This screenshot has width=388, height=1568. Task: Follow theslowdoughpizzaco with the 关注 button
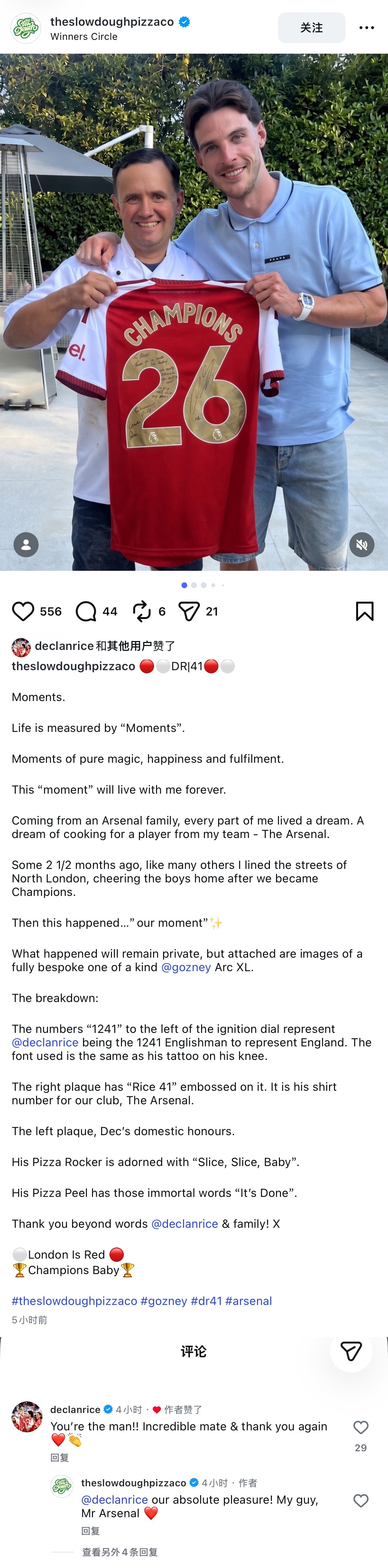(311, 28)
